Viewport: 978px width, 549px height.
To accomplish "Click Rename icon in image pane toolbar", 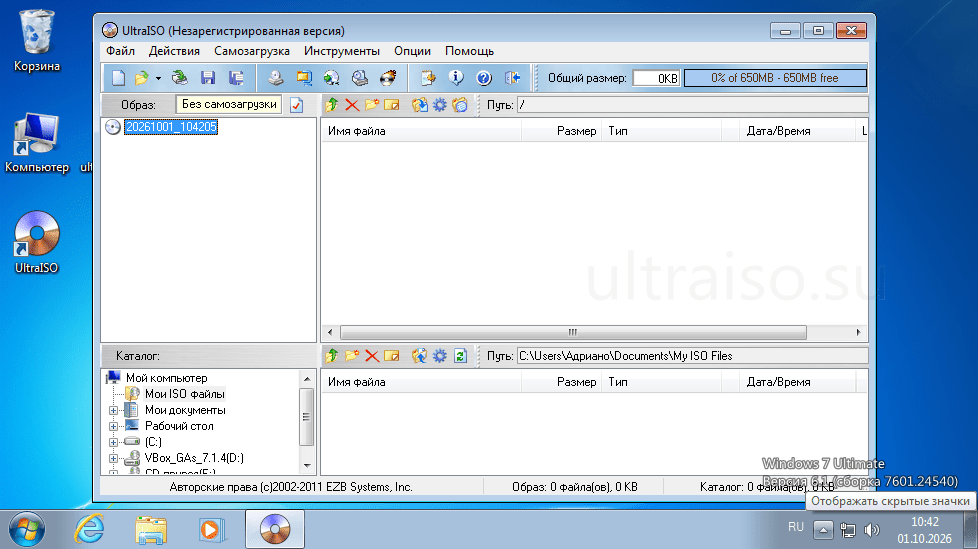I will pos(392,105).
